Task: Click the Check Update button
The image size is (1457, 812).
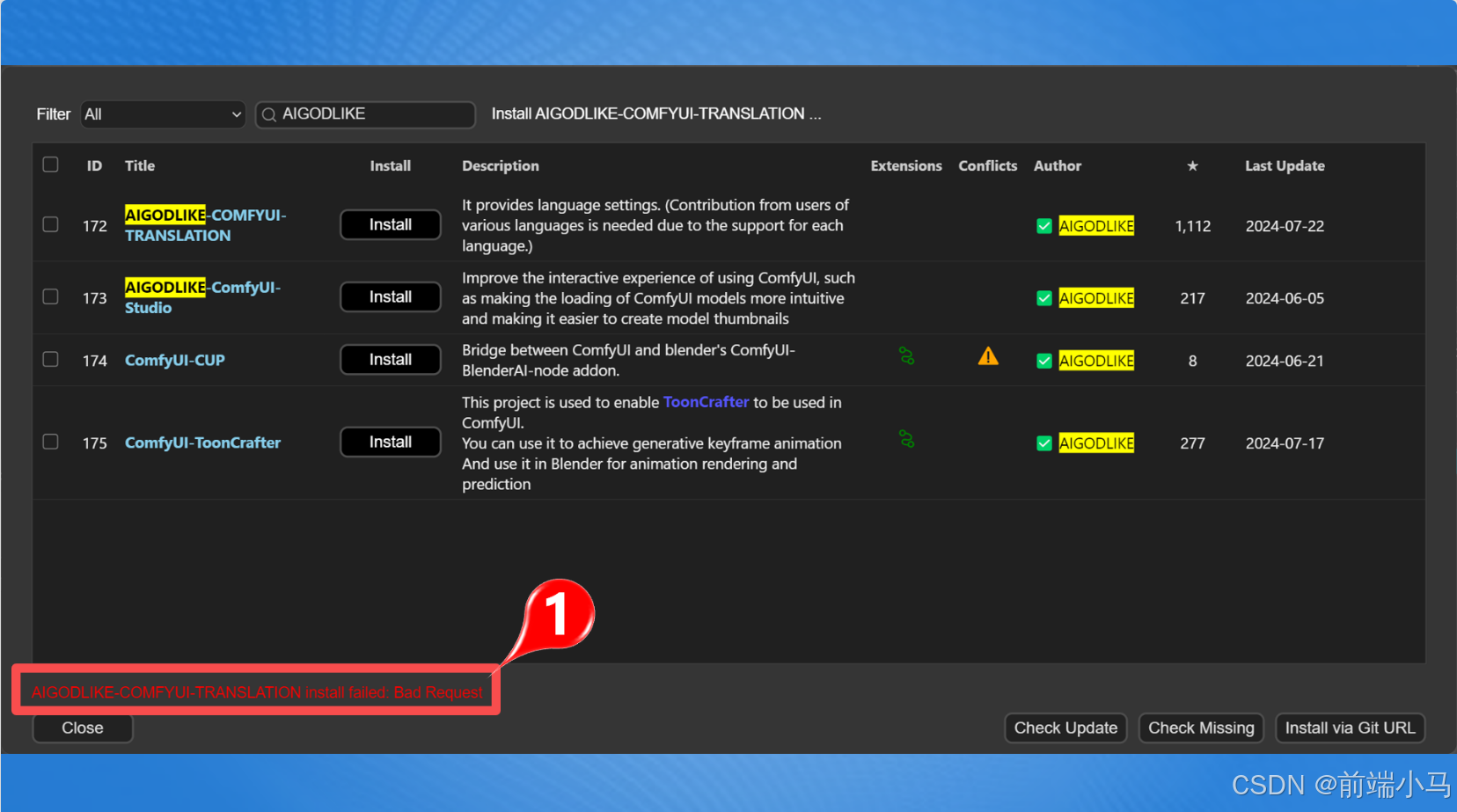Action: click(1065, 728)
